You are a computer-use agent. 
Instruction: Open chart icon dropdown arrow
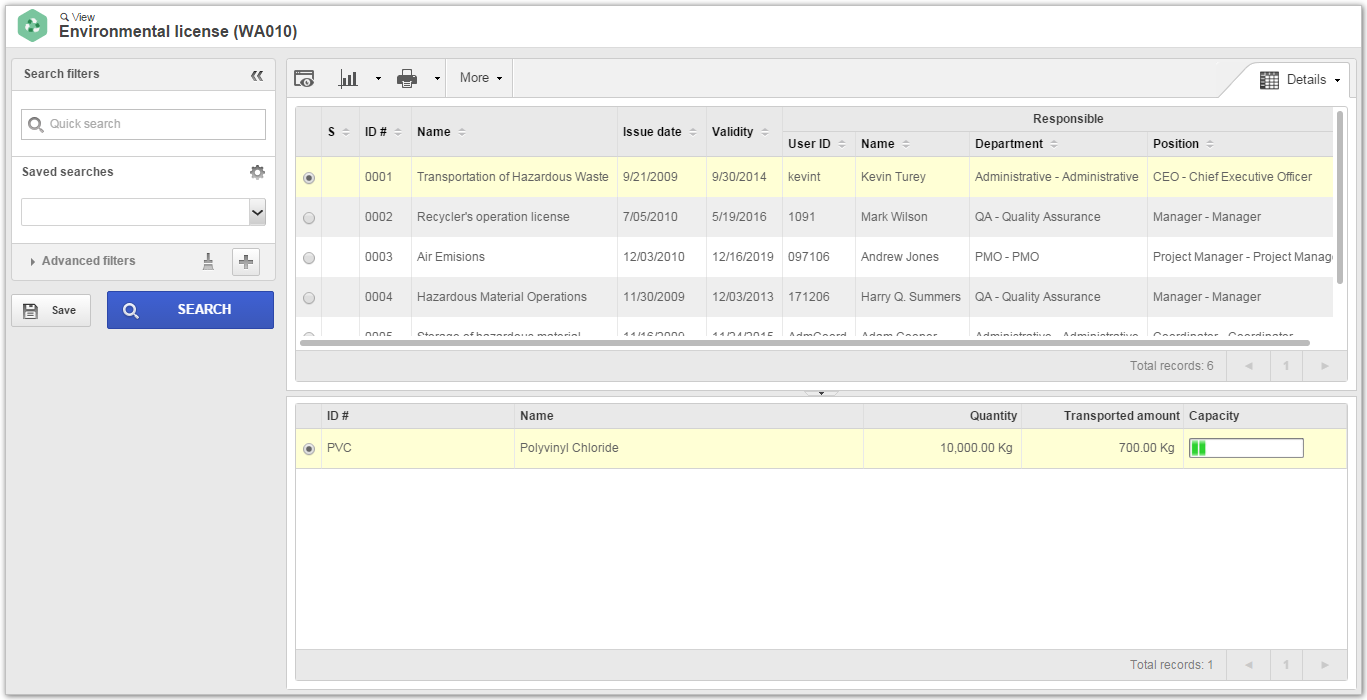tap(378, 79)
